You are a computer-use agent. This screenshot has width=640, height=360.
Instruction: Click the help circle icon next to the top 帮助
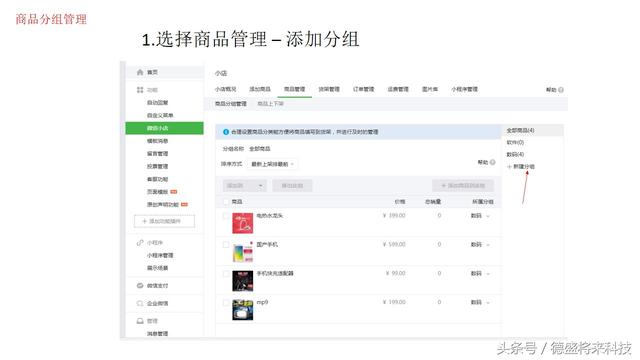561,90
